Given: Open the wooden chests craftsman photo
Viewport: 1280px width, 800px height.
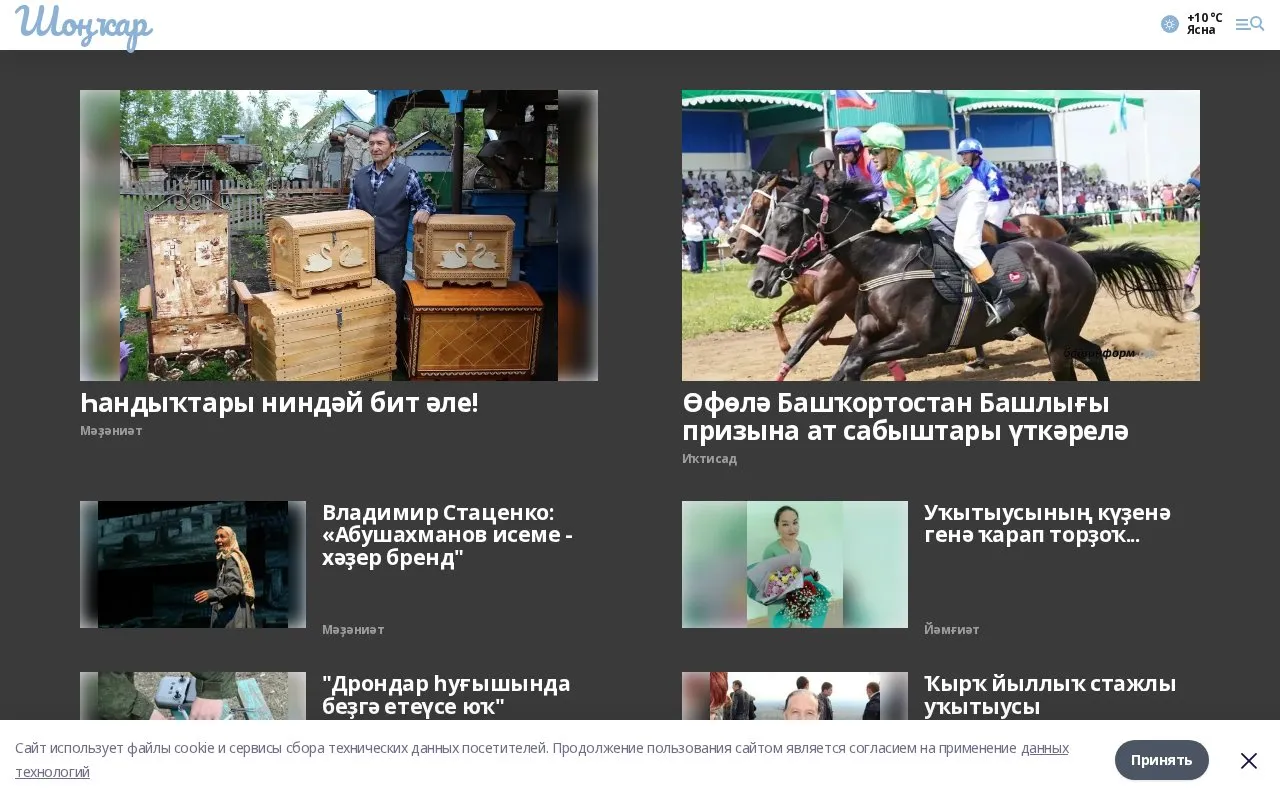Looking at the screenshot, I should pyautogui.click(x=339, y=235).
